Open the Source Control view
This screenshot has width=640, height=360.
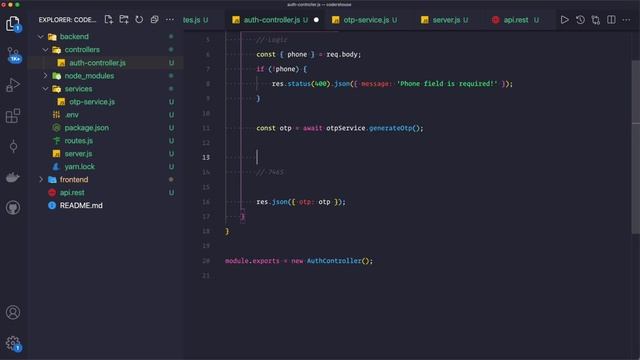13,55
